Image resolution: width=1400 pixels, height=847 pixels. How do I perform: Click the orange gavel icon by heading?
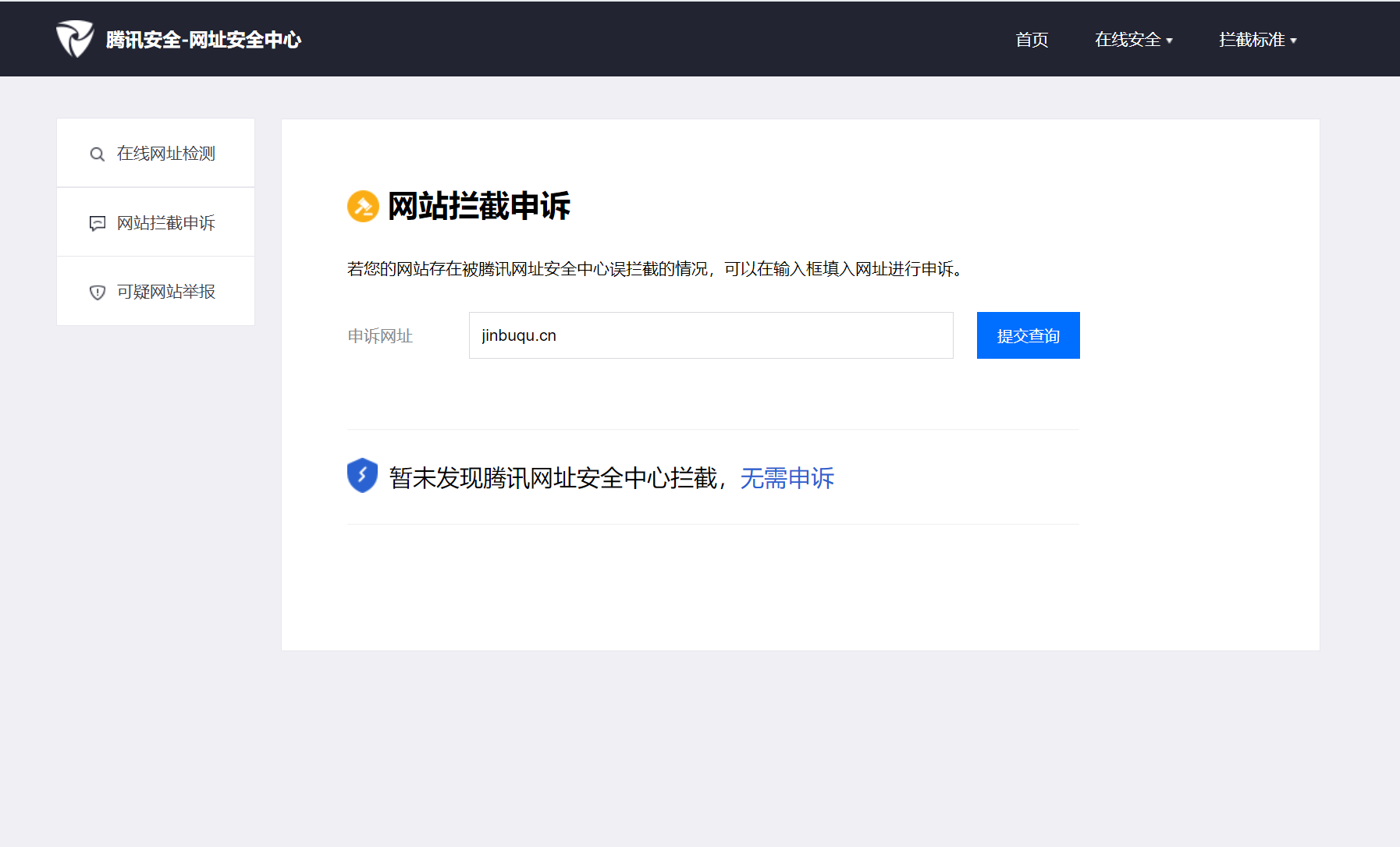tap(363, 206)
